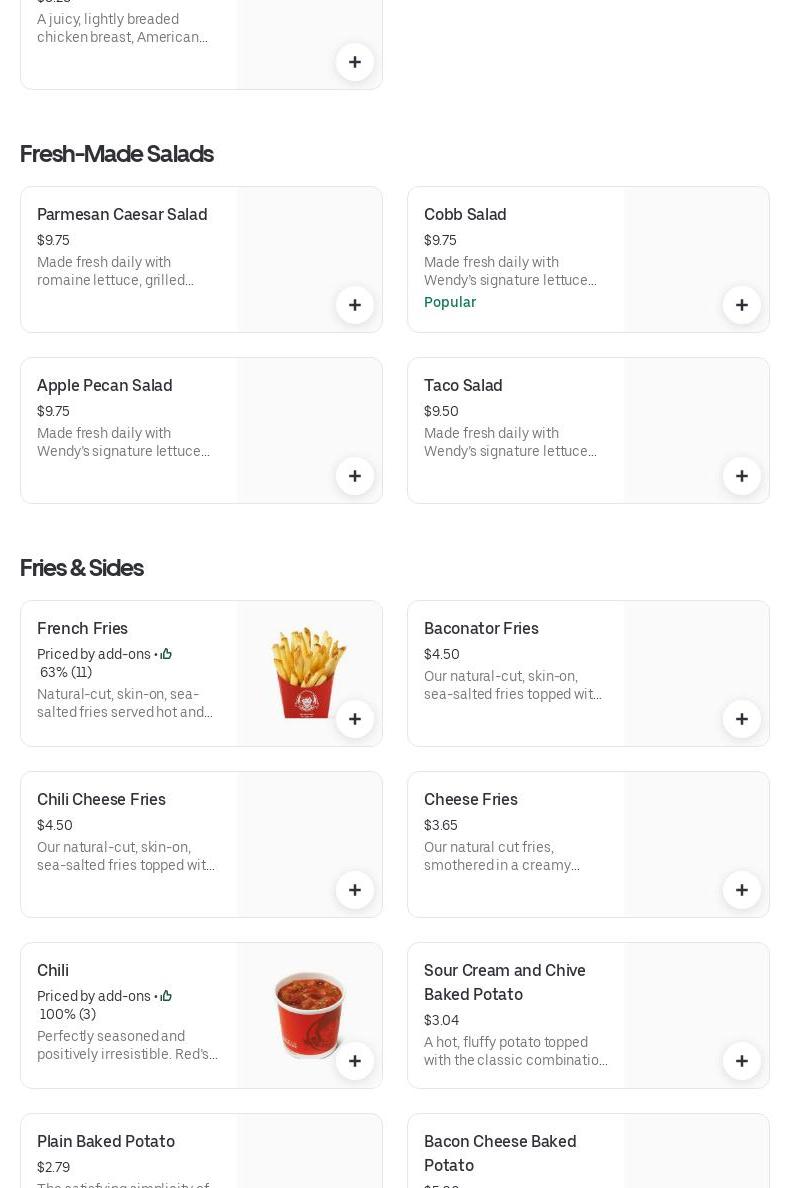804x1188 pixels.
Task: Add Sour Cream and Chive Baked Potato
Action: pyautogui.click(x=742, y=1061)
